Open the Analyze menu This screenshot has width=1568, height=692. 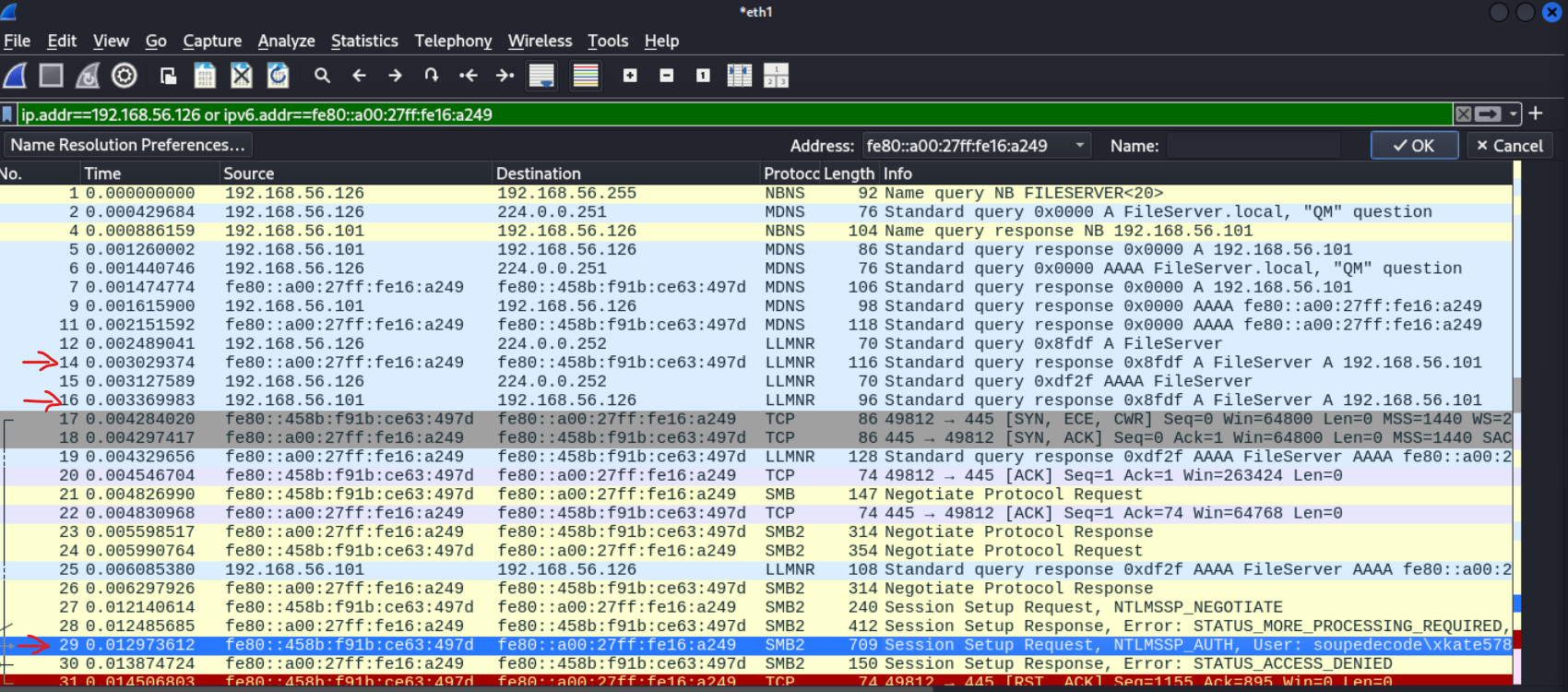pos(286,41)
